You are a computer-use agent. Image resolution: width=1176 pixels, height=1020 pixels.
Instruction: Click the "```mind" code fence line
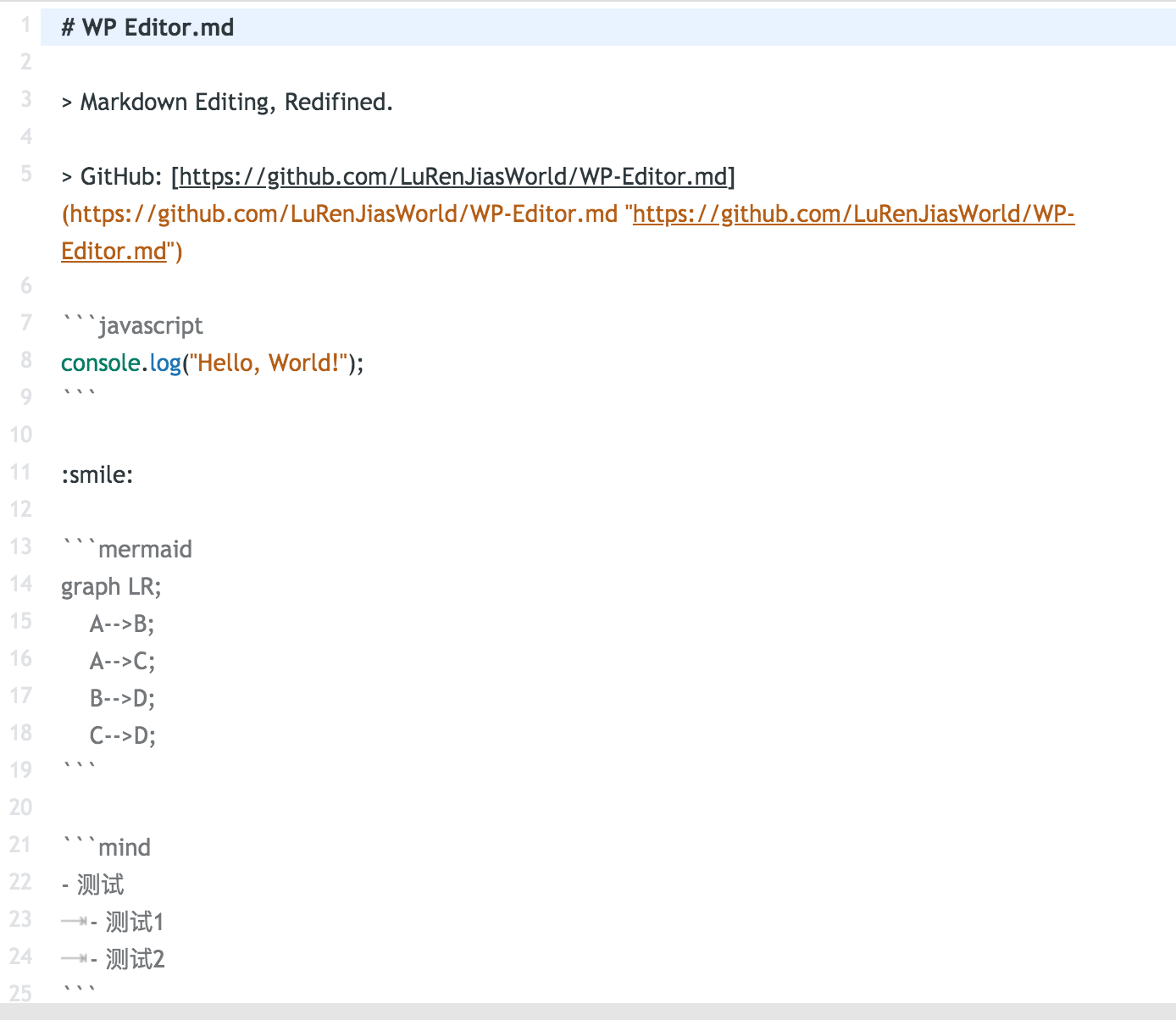click(106, 847)
